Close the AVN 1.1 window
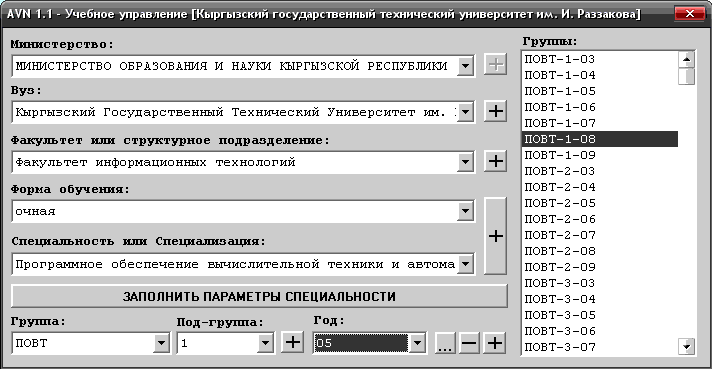Image resolution: width=712 pixels, height=369 pixels. pos(690,14)
